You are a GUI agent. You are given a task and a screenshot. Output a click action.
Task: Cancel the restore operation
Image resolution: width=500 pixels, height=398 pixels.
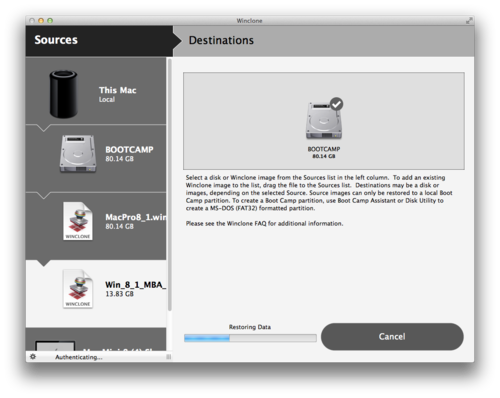pos(392,337)
